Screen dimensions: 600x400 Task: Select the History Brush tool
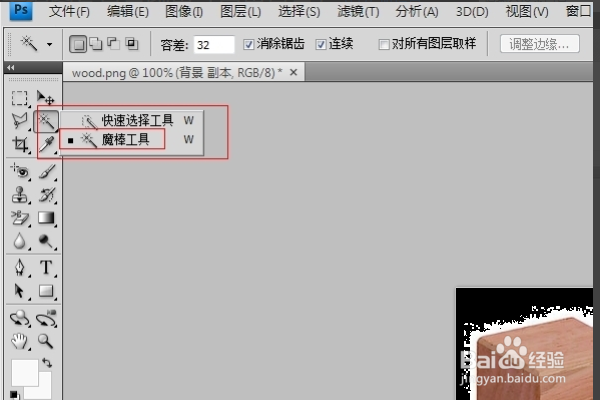click(x=47, y=195)
